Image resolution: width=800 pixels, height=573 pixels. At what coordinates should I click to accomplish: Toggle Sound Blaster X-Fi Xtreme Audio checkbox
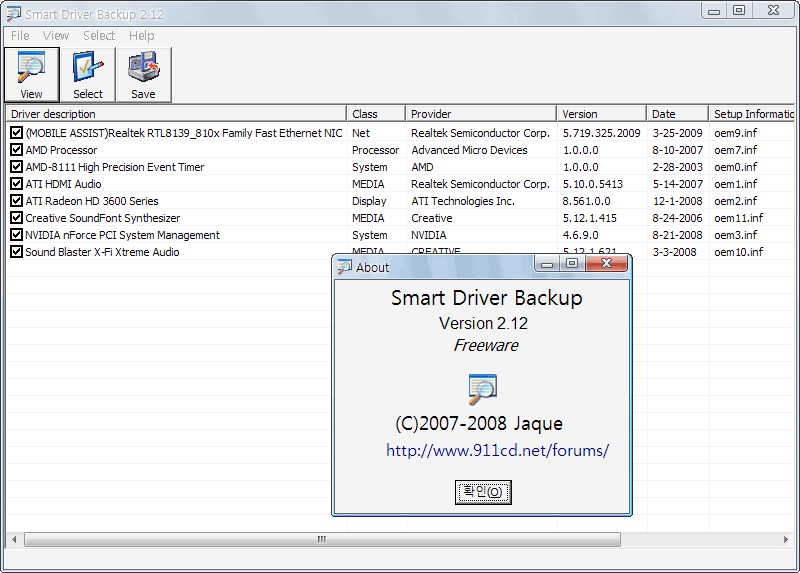tap(16, 252)
